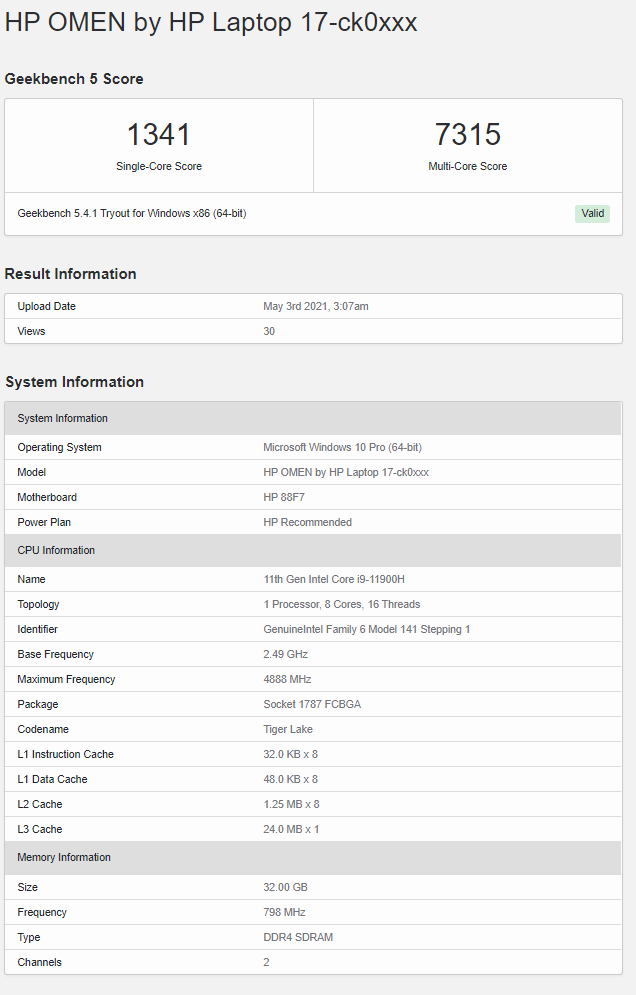Select the views count 30
Viewport: 636px width, 995px height.
(269, 331)
